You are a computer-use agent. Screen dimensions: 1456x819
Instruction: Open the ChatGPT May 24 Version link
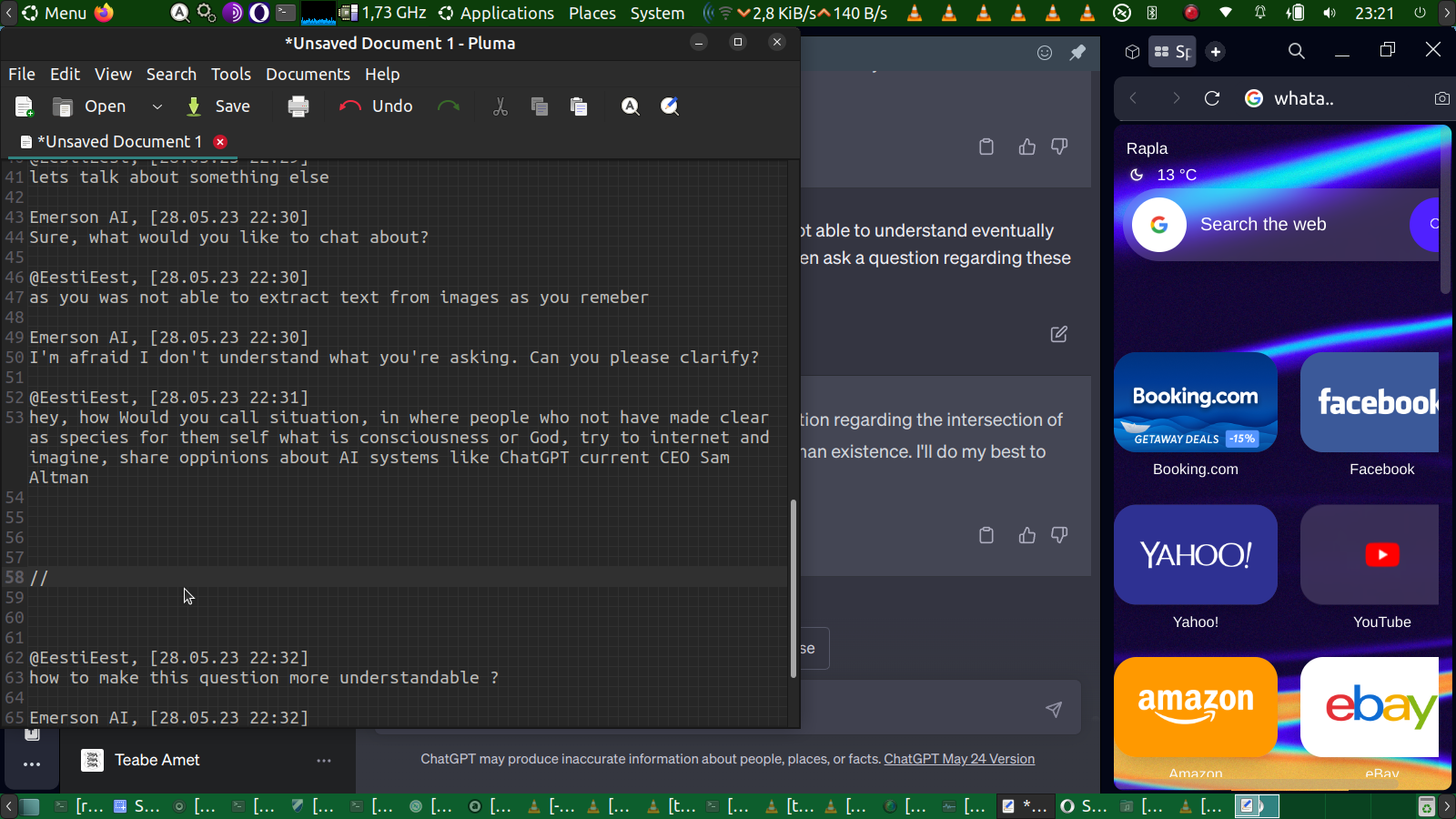tap(959, 759)
